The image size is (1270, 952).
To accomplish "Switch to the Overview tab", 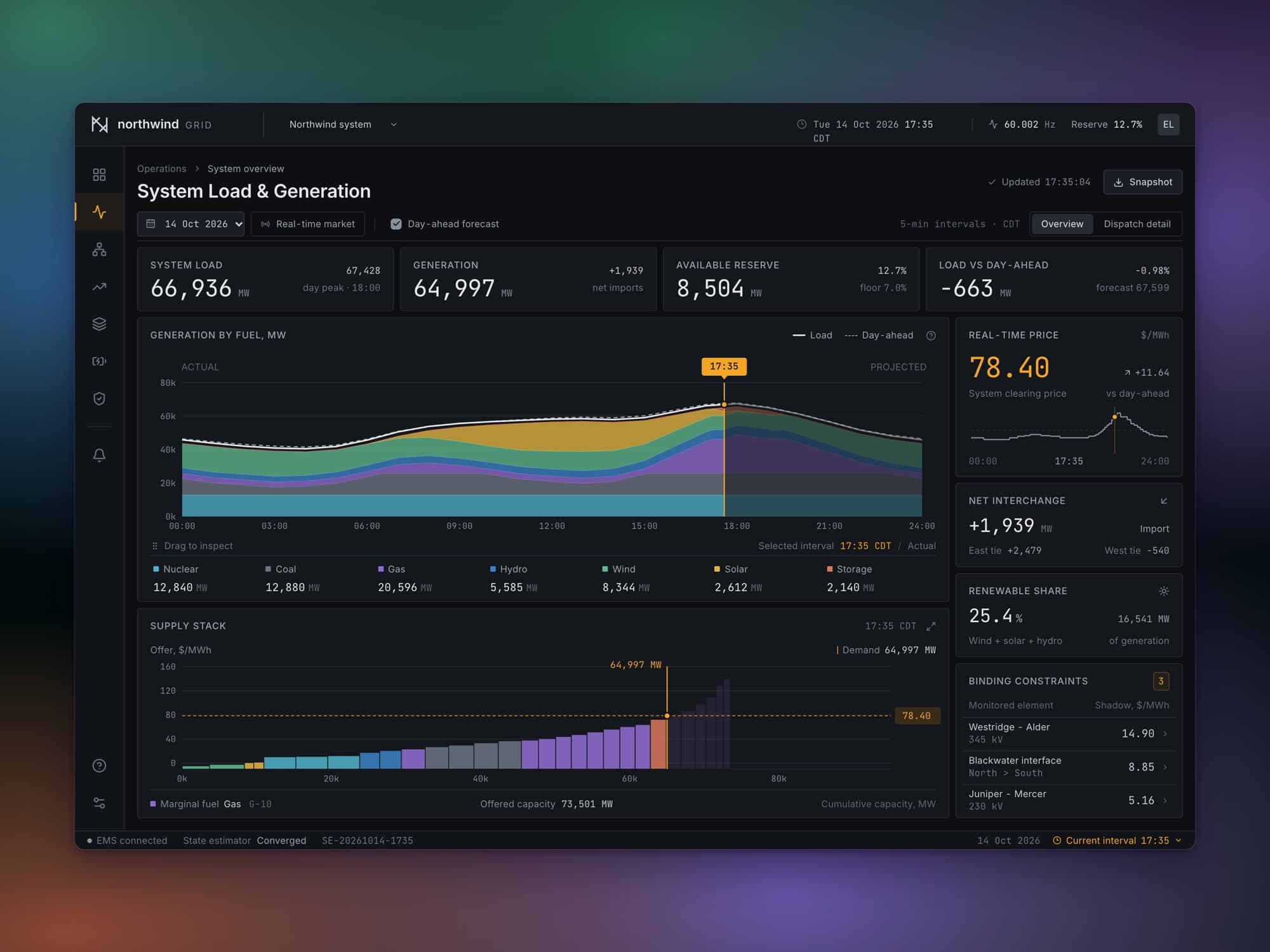I will 1062,224.
